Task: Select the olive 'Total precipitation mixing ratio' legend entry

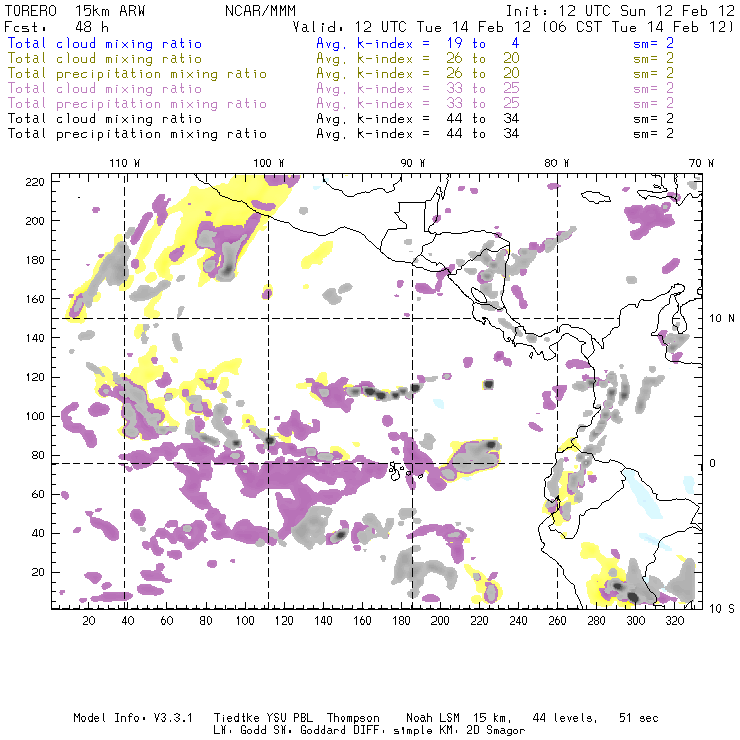Action: [137, 74]
